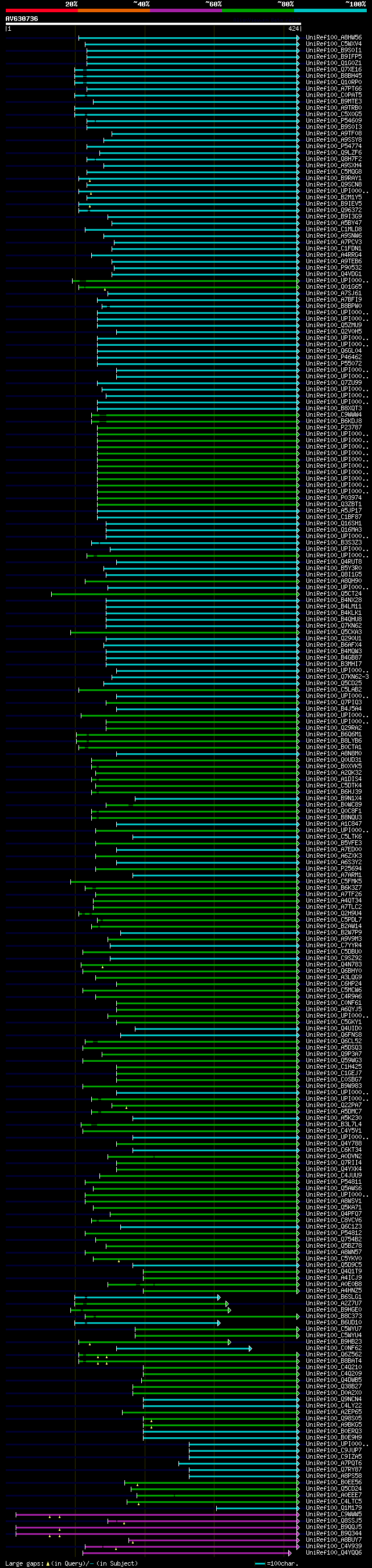Viewport: 372px width, 1568px height.
Task: Select hit label UniRef100_B8C373
Action: point(334,1316)
